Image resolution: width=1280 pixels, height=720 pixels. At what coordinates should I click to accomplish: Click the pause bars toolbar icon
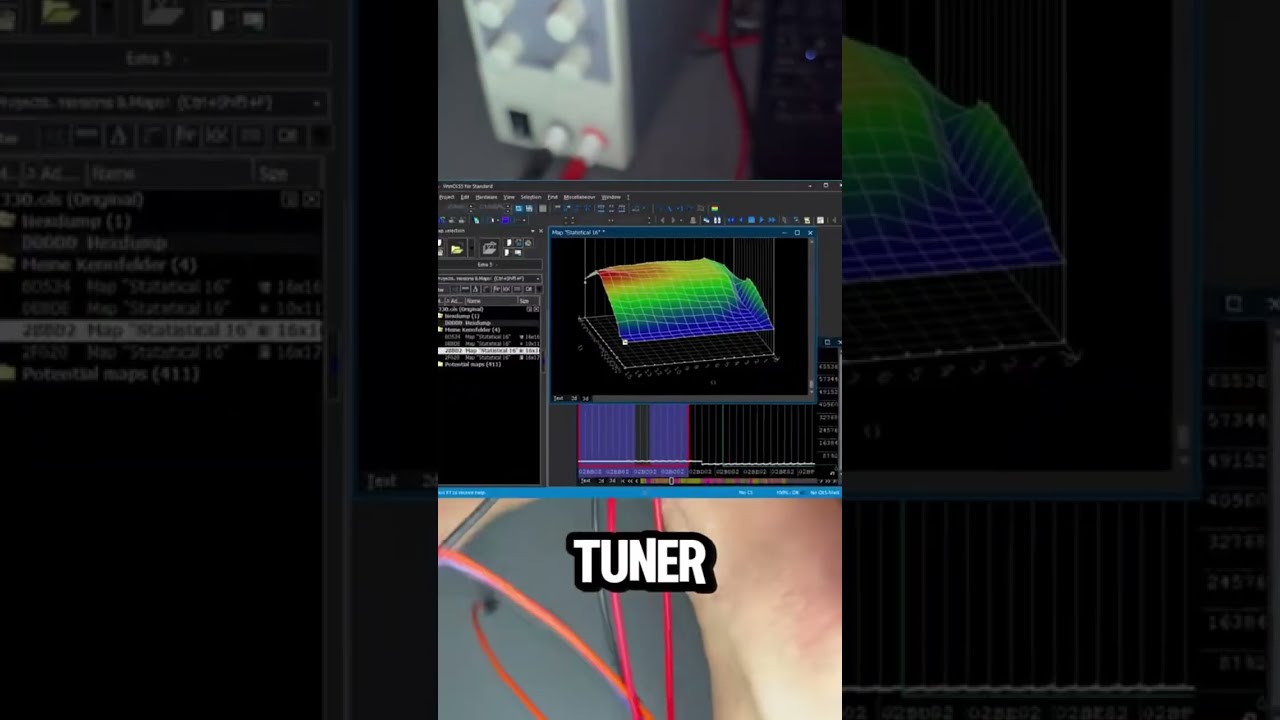point(717,220)
